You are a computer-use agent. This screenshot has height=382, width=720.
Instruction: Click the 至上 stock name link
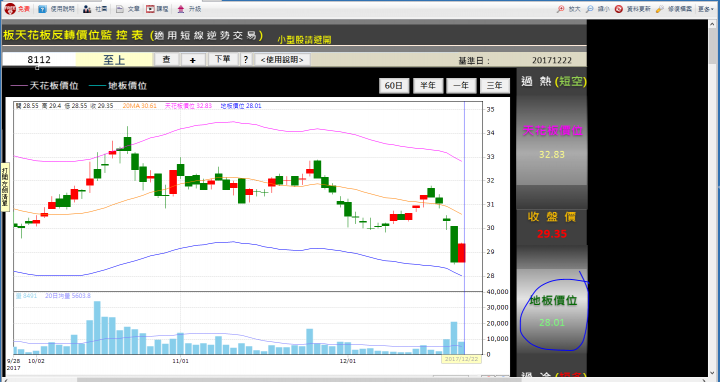(114, 60)
